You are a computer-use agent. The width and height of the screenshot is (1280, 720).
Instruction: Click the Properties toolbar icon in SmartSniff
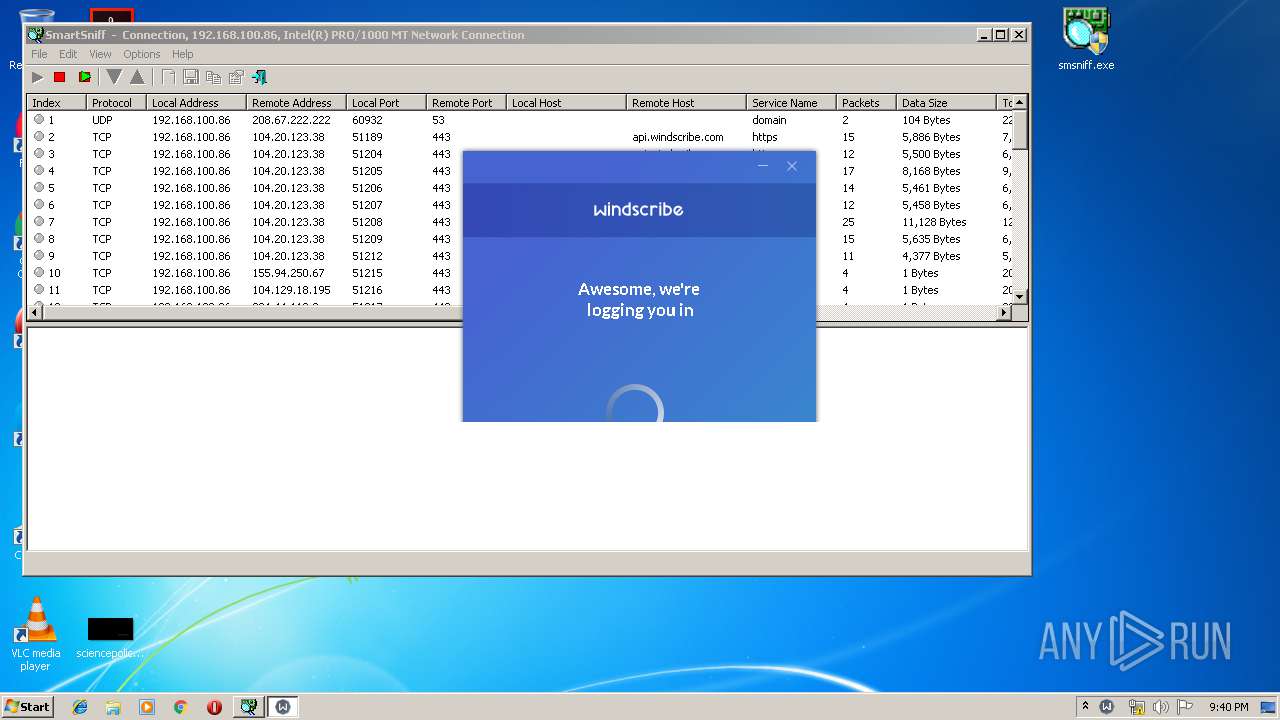coord(236,77)
